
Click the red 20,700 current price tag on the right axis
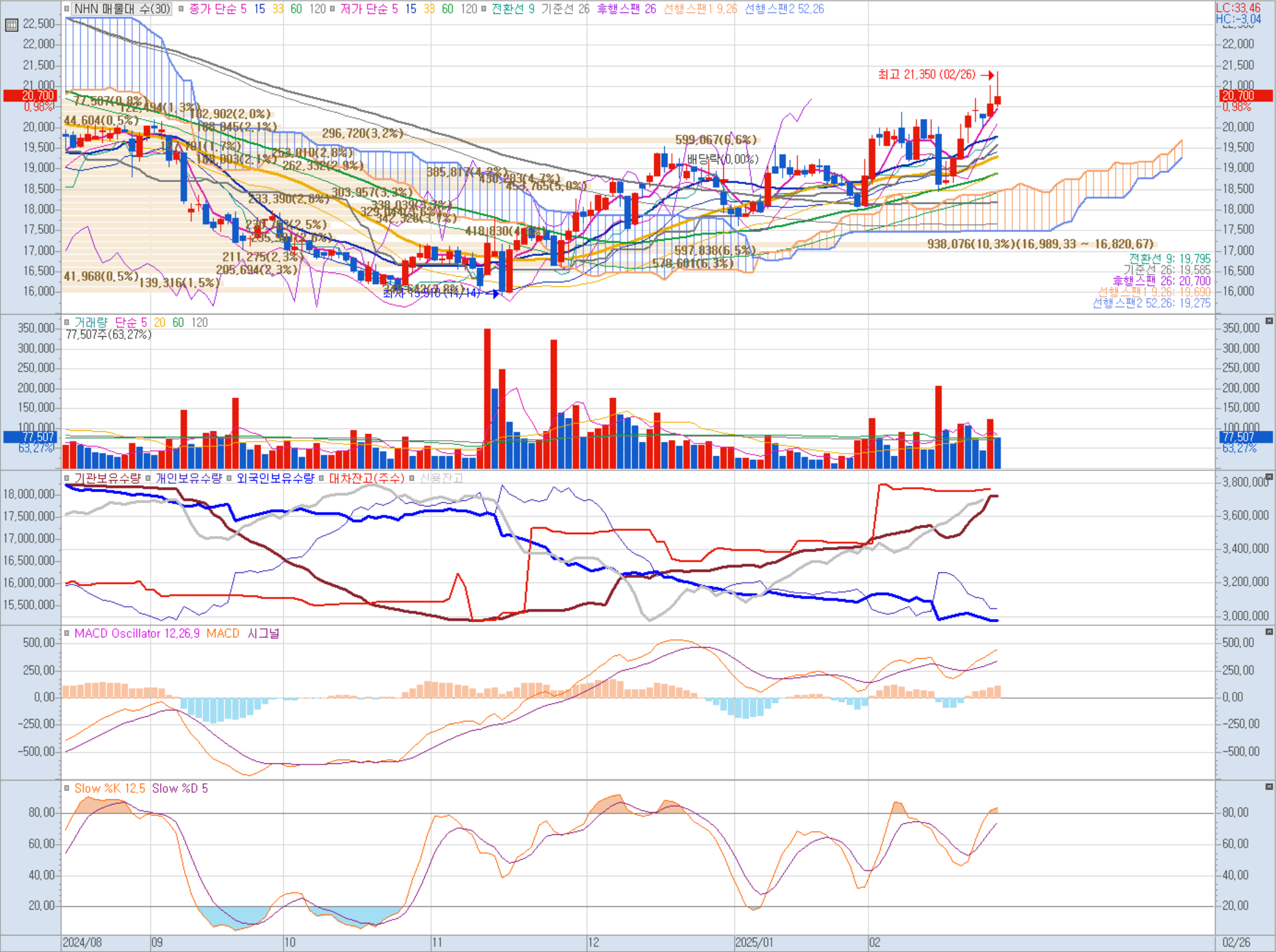pos(1246,95)
